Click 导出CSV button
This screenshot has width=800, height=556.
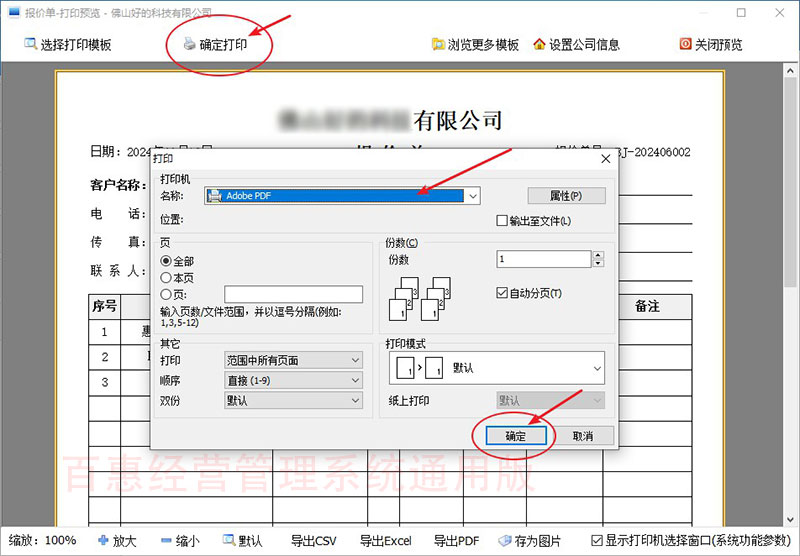pos(314,541)
